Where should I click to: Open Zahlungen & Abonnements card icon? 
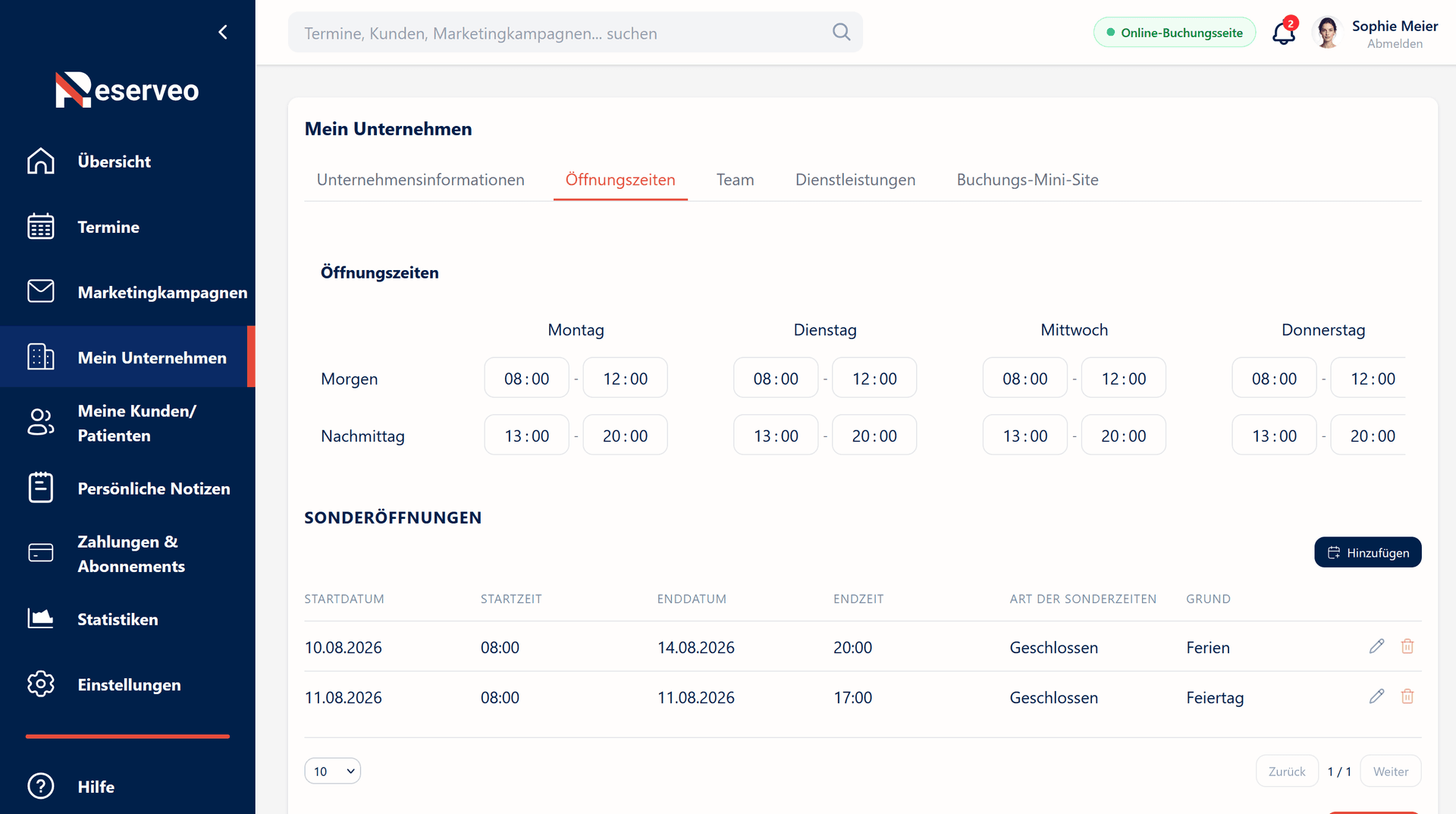pyautogui.click(x=41, y=553)
